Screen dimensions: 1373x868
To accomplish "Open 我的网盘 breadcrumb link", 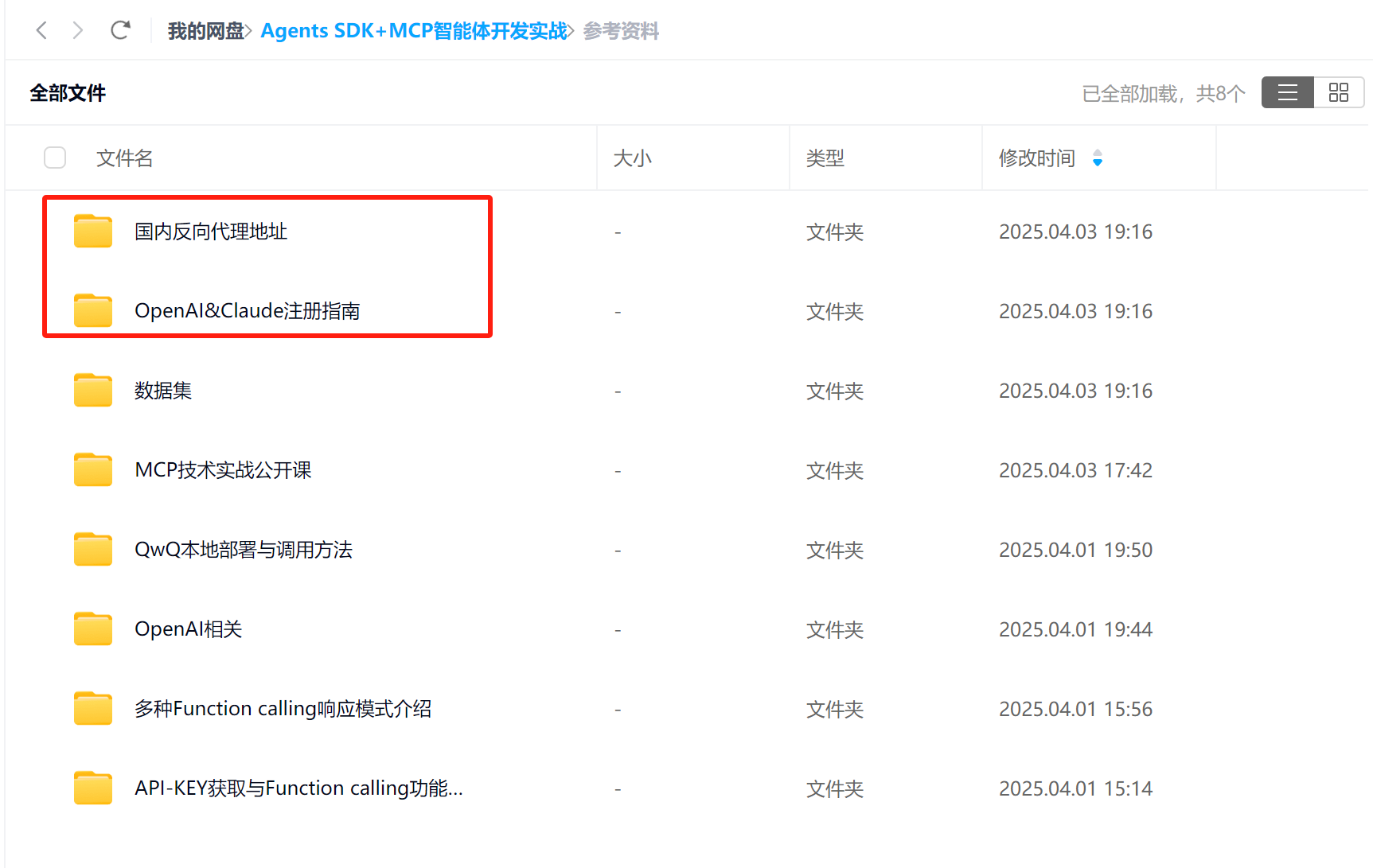I will pos(205,31).
